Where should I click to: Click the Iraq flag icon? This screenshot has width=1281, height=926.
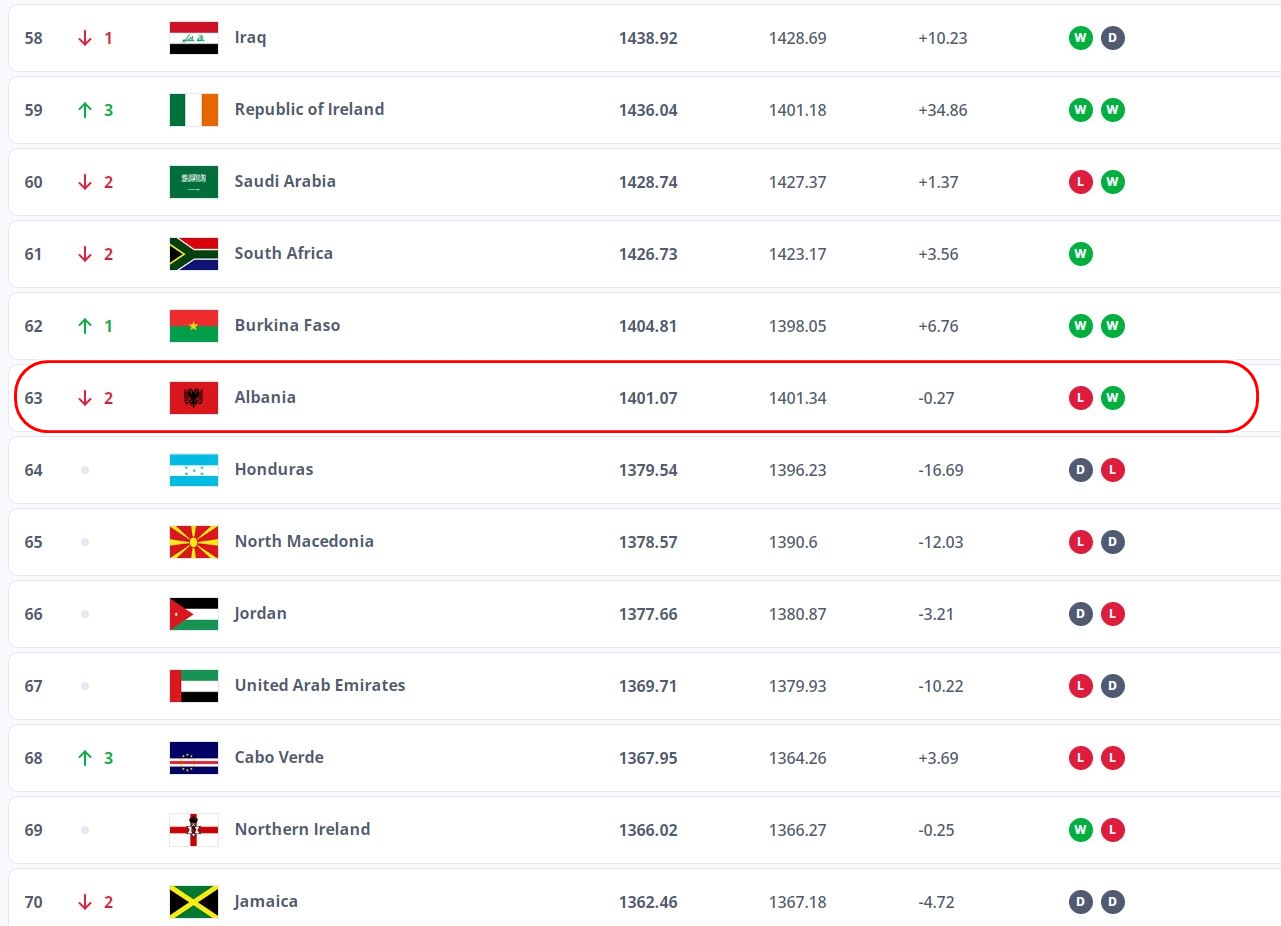point(194,38)
